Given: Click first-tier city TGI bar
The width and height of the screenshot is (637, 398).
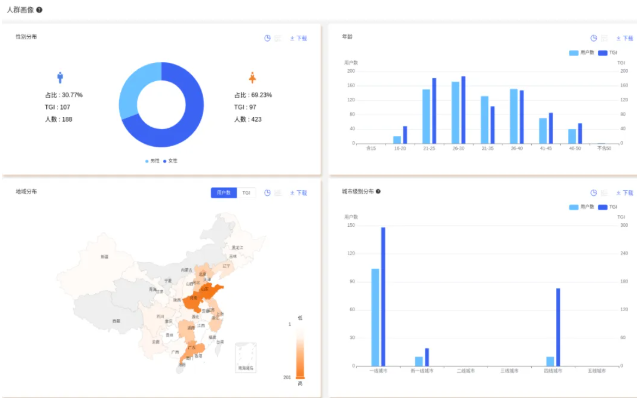Looking at the screenshot, I should [383, 296].
